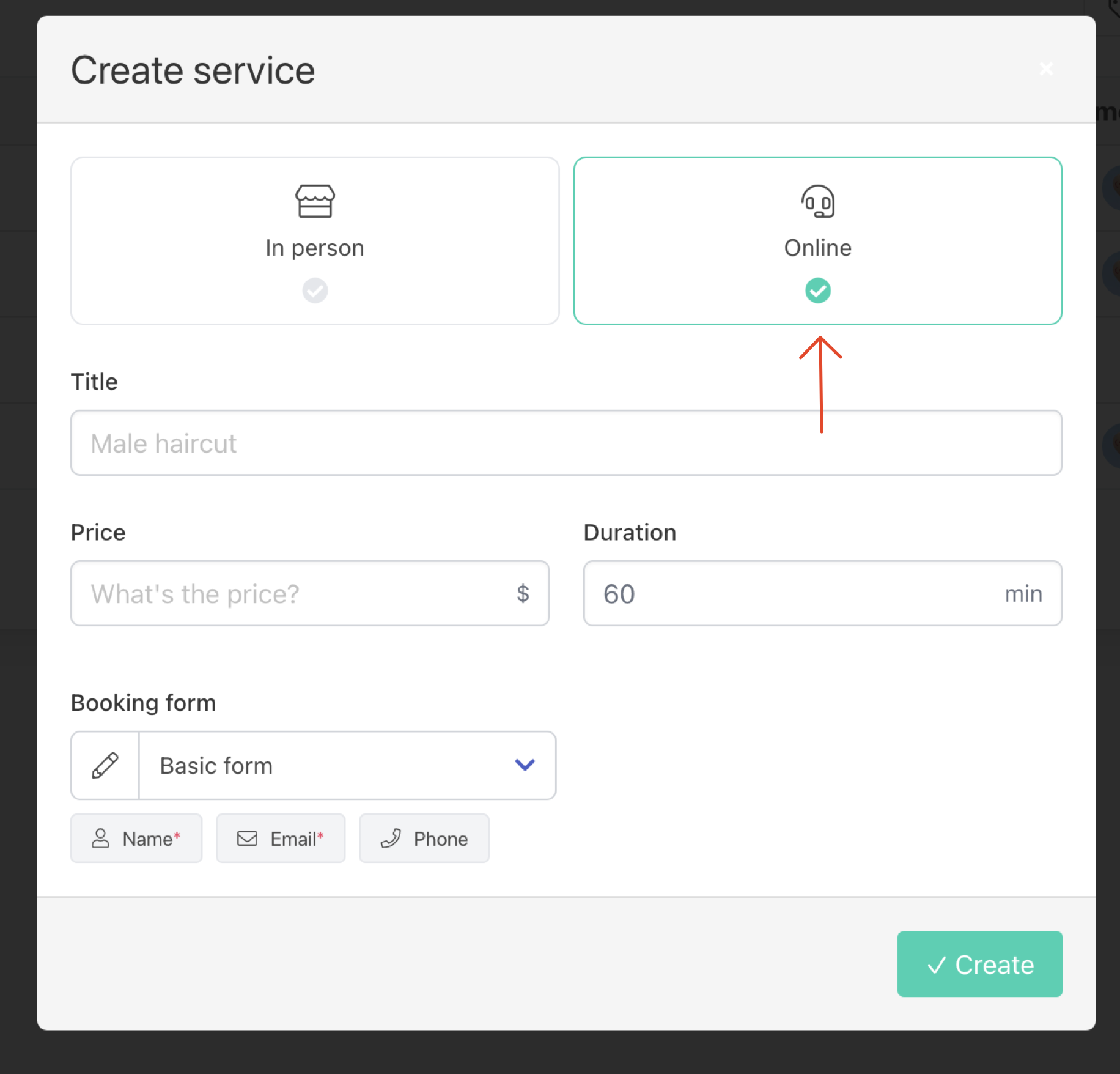Select the In person service type

pos(314,241)
